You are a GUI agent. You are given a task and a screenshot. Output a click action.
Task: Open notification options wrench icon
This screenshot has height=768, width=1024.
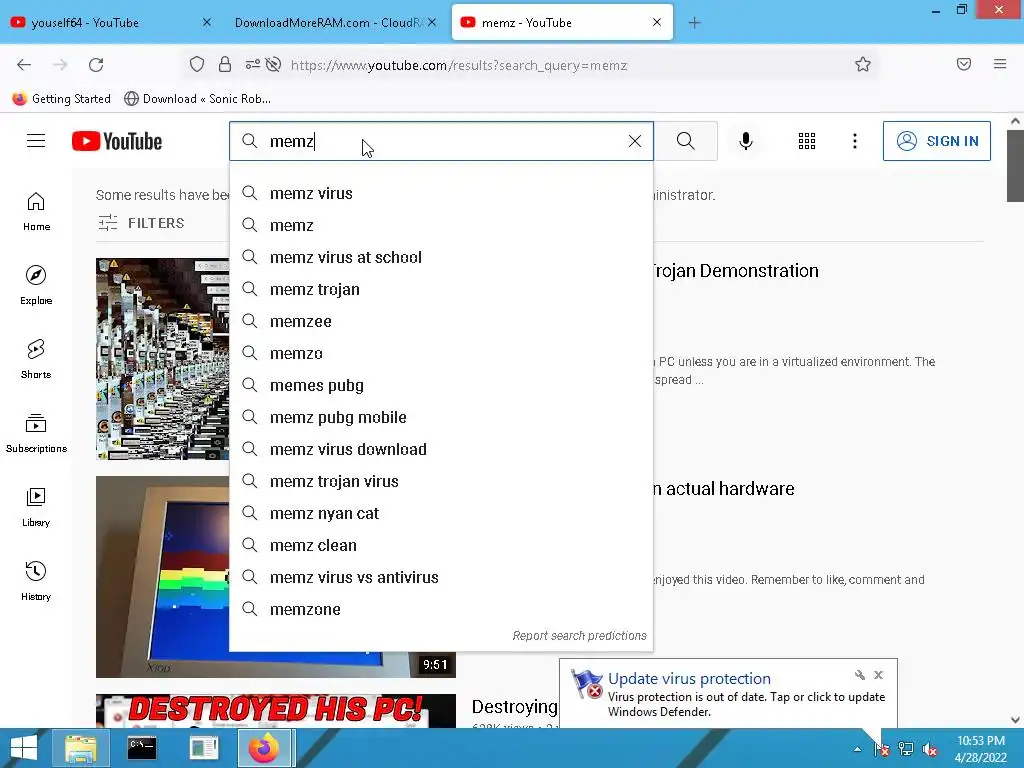click(859, 675)
